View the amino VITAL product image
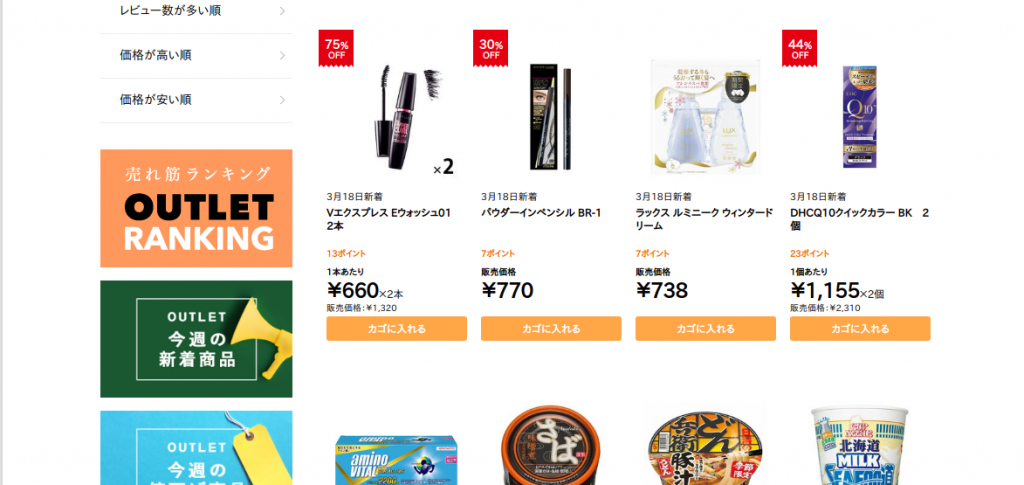 coord(396,459)
